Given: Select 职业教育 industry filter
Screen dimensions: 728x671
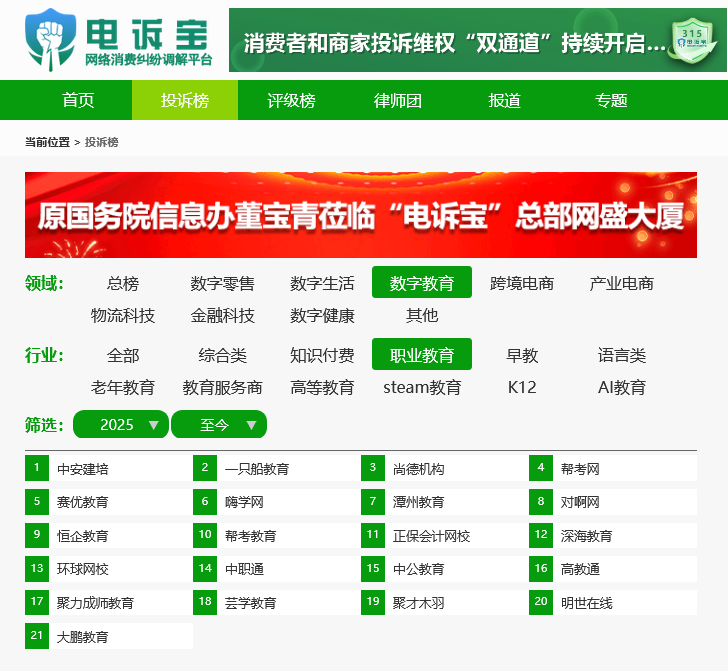Looking at the screenshot, I should (x=422, y=354).
